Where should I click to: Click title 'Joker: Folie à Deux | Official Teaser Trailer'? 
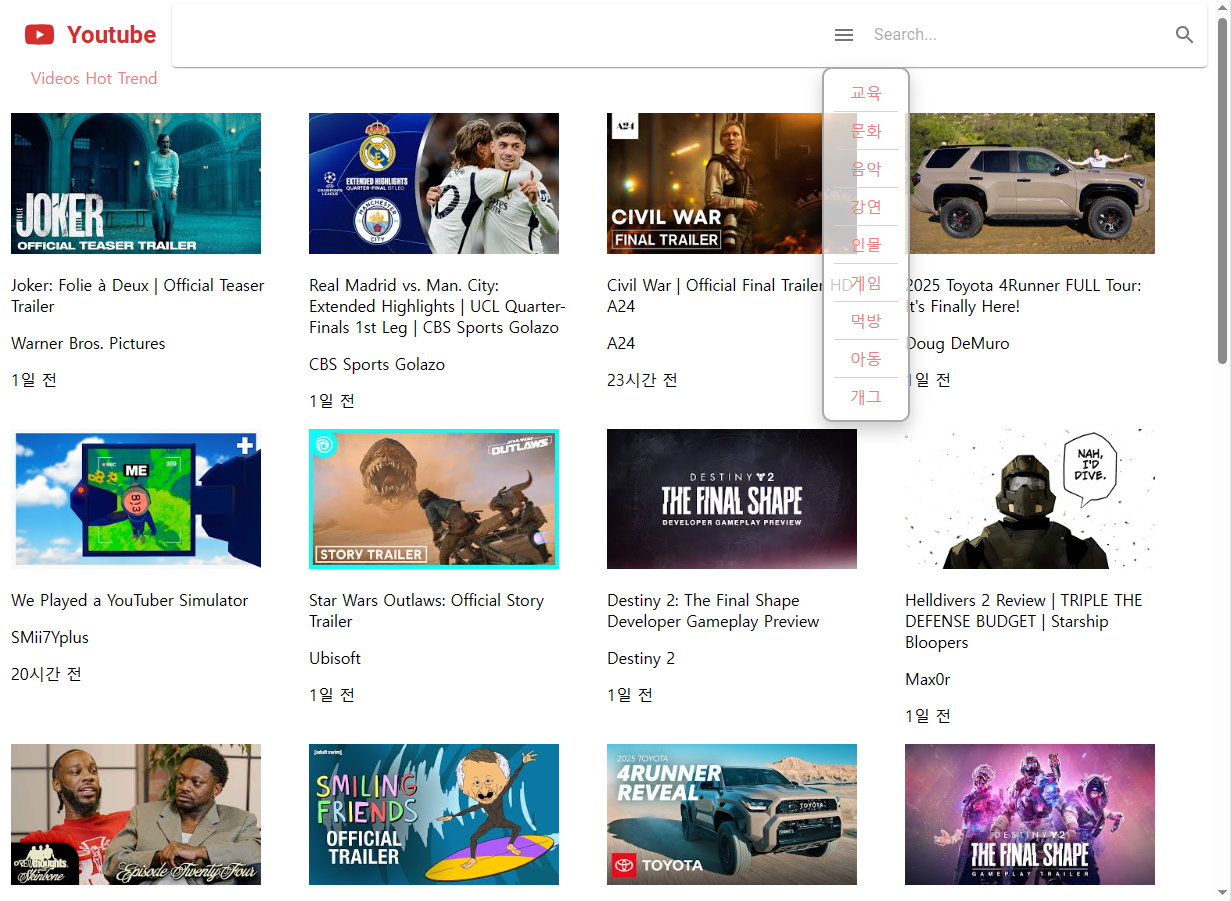[138, 296]
